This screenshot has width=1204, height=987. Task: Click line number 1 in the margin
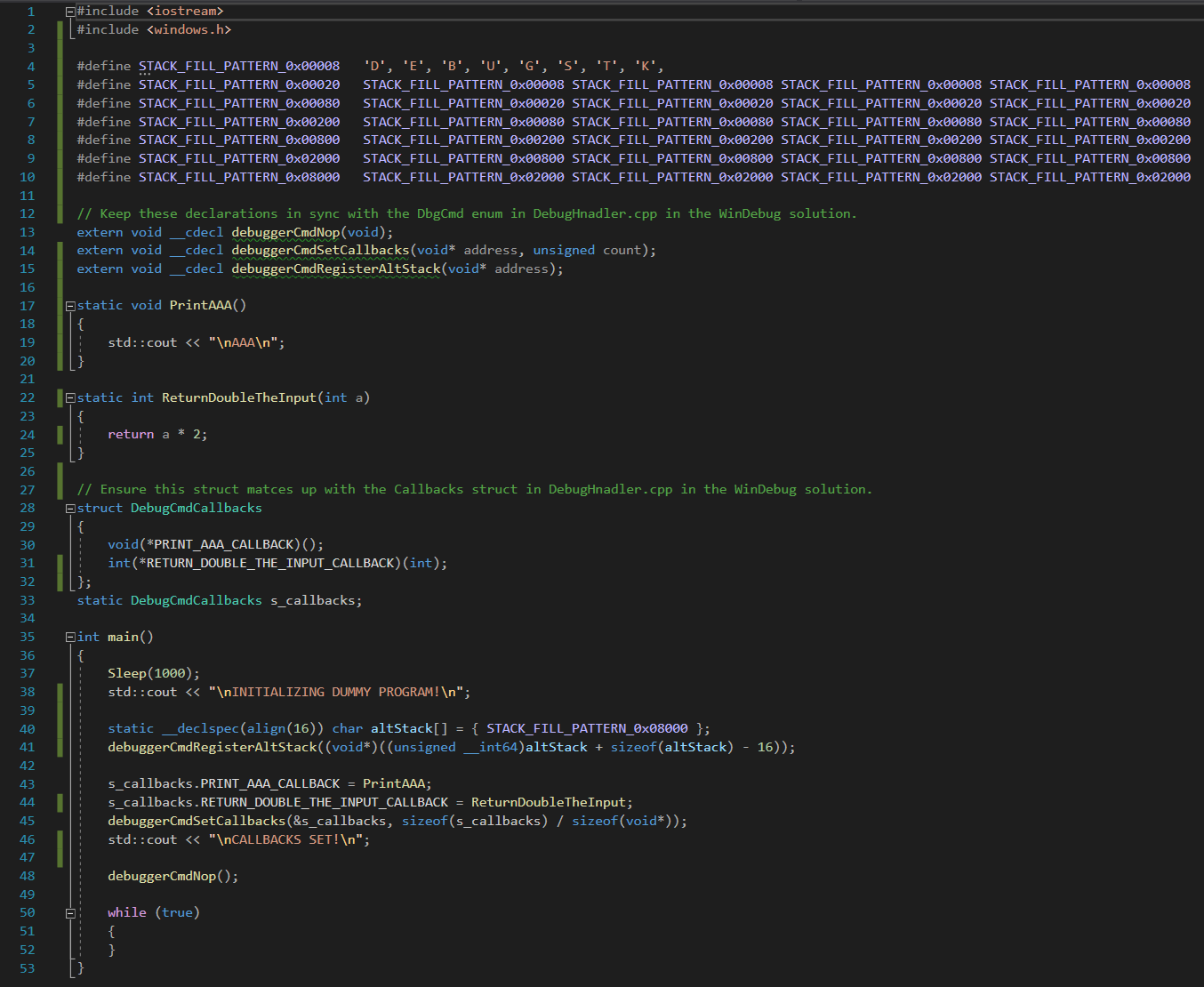click(x=30, y=11)
